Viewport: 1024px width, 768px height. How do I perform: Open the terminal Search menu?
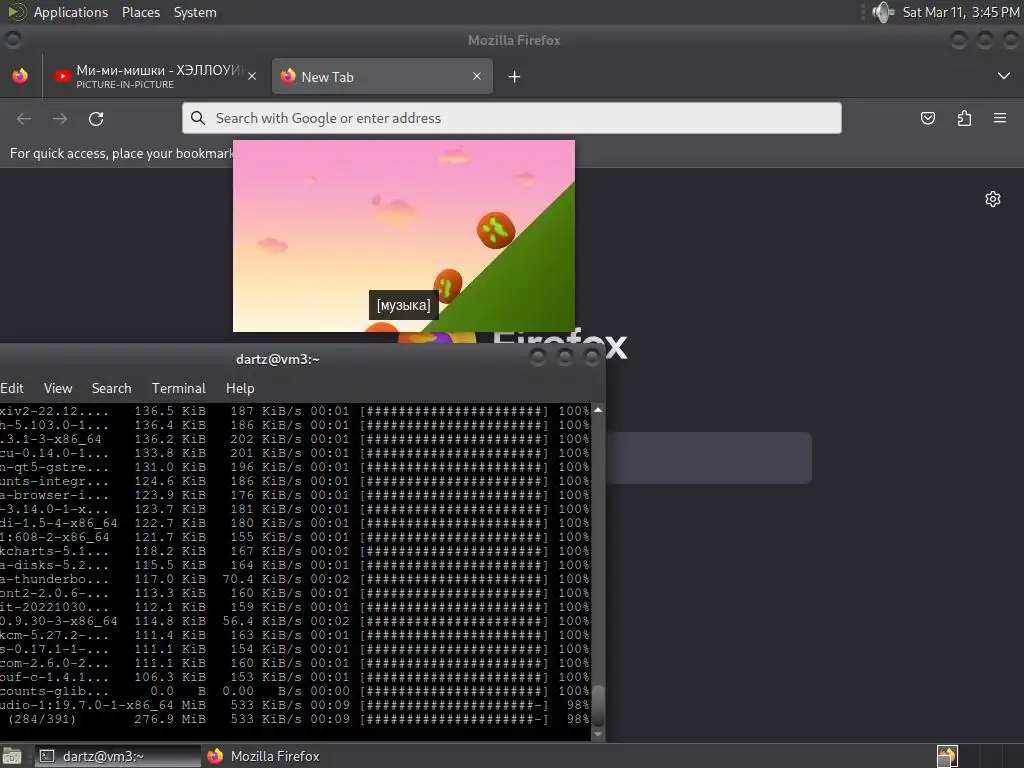point(112,389)
